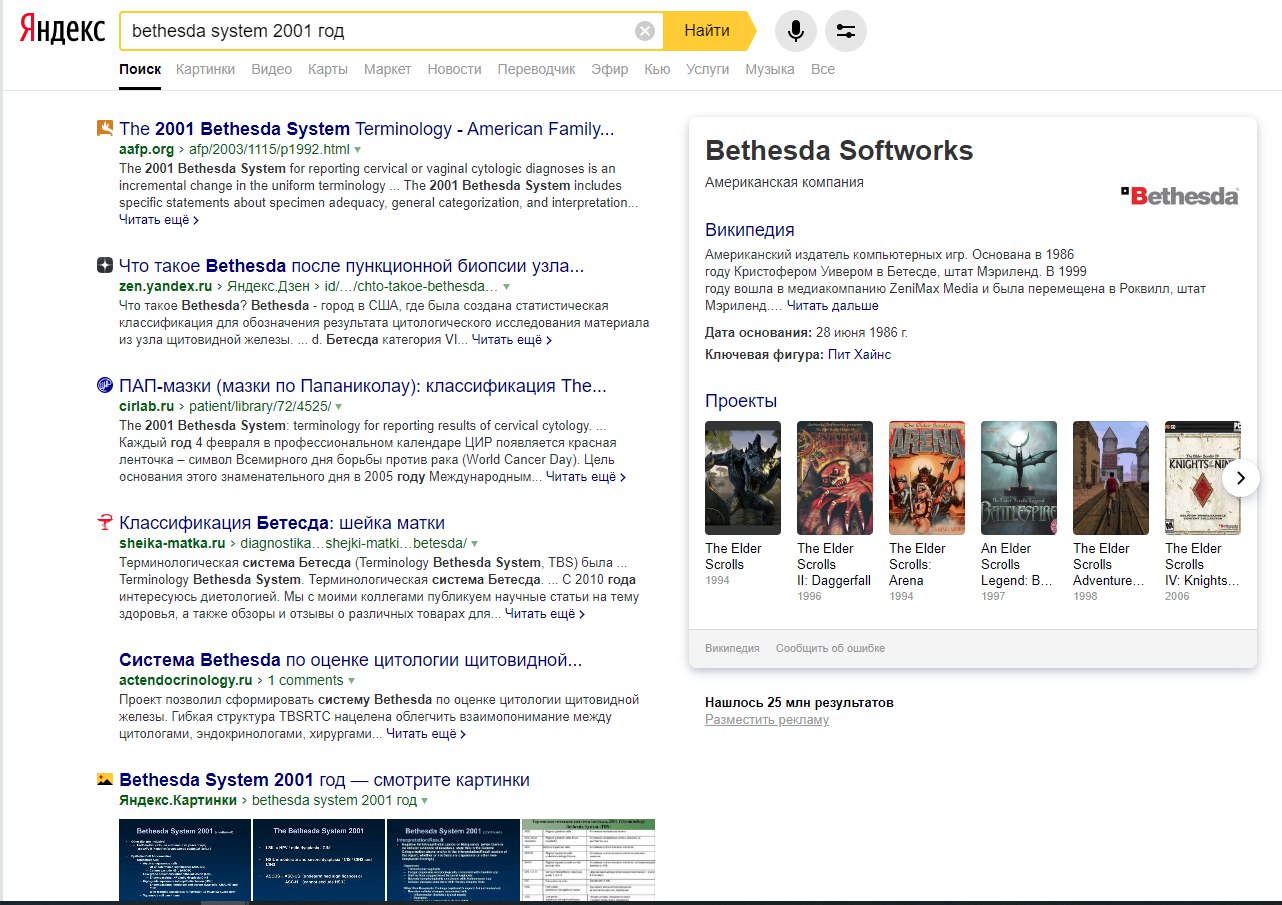
Task: Click the cirlab.ru result favicon
Action: [105, 386]
